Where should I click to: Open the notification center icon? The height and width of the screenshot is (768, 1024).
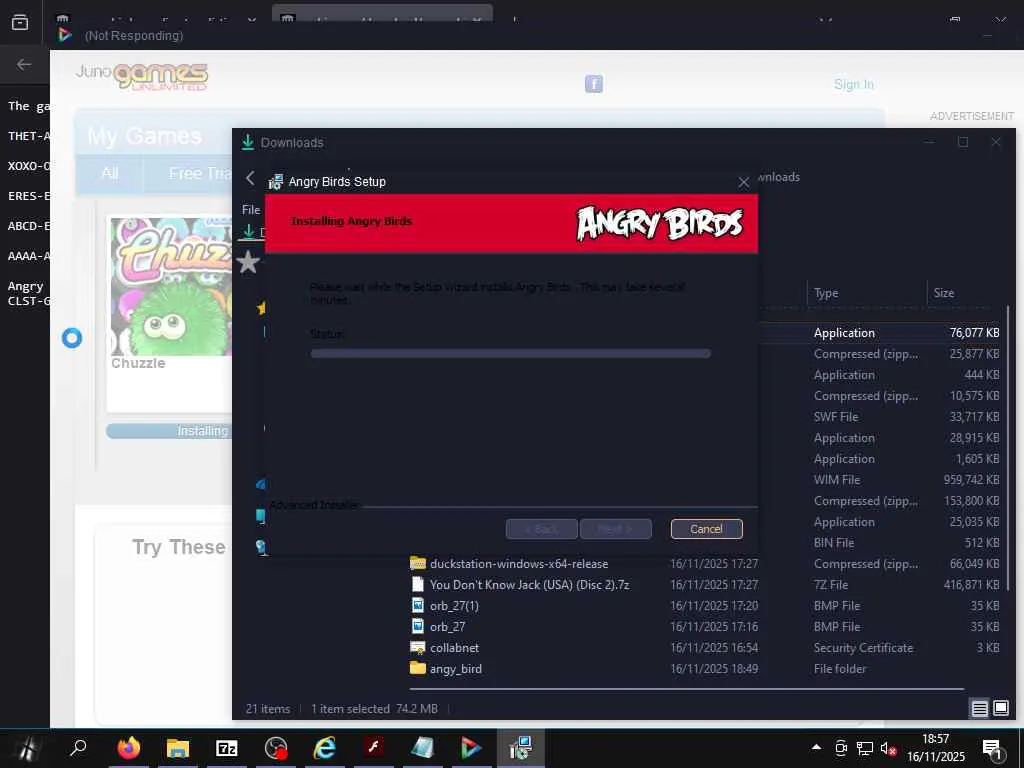coord(993,748)
